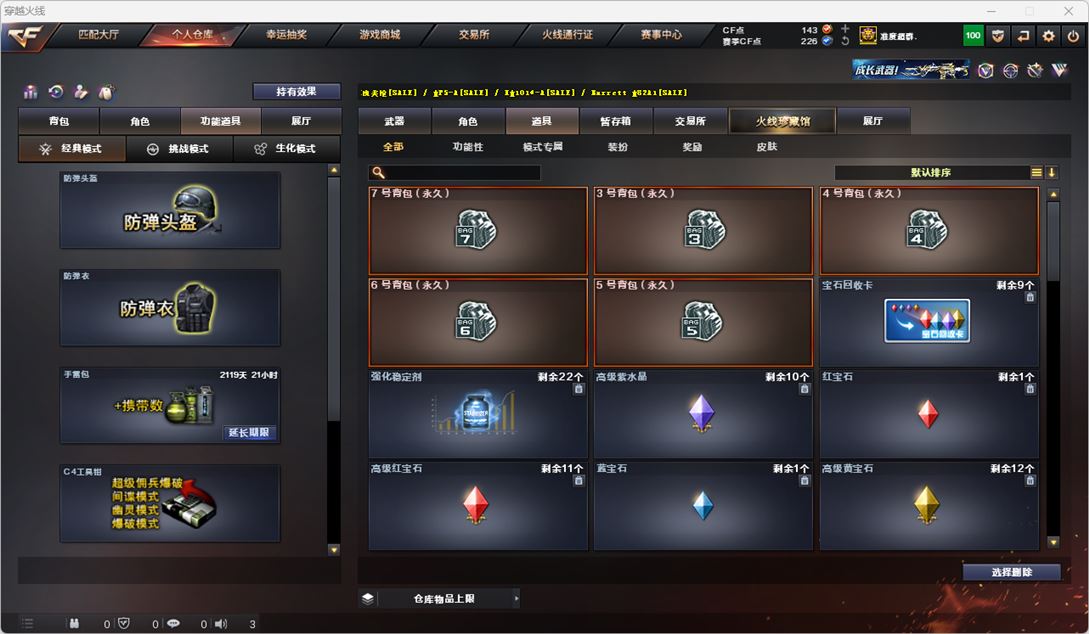Click the plus icon to add CF points
The width and height of the screenshot is (1089, 634).
click(x=845, y=28)
